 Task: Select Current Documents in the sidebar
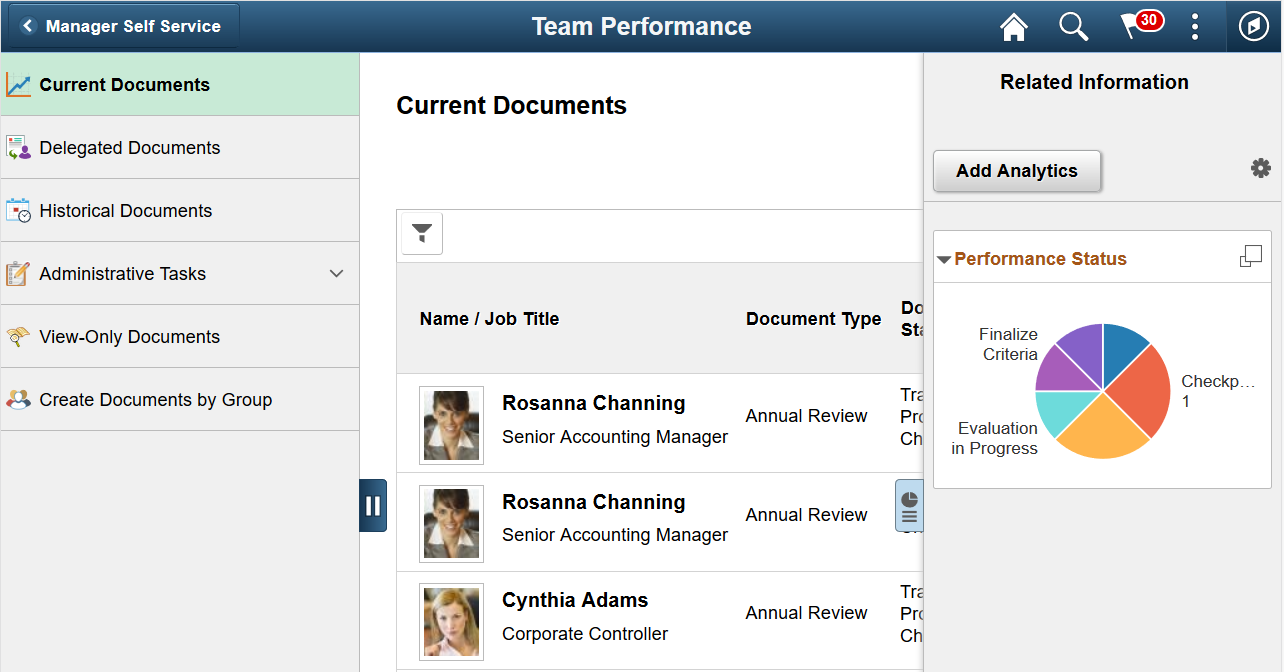pyautogui.click(x=180, y=85)
